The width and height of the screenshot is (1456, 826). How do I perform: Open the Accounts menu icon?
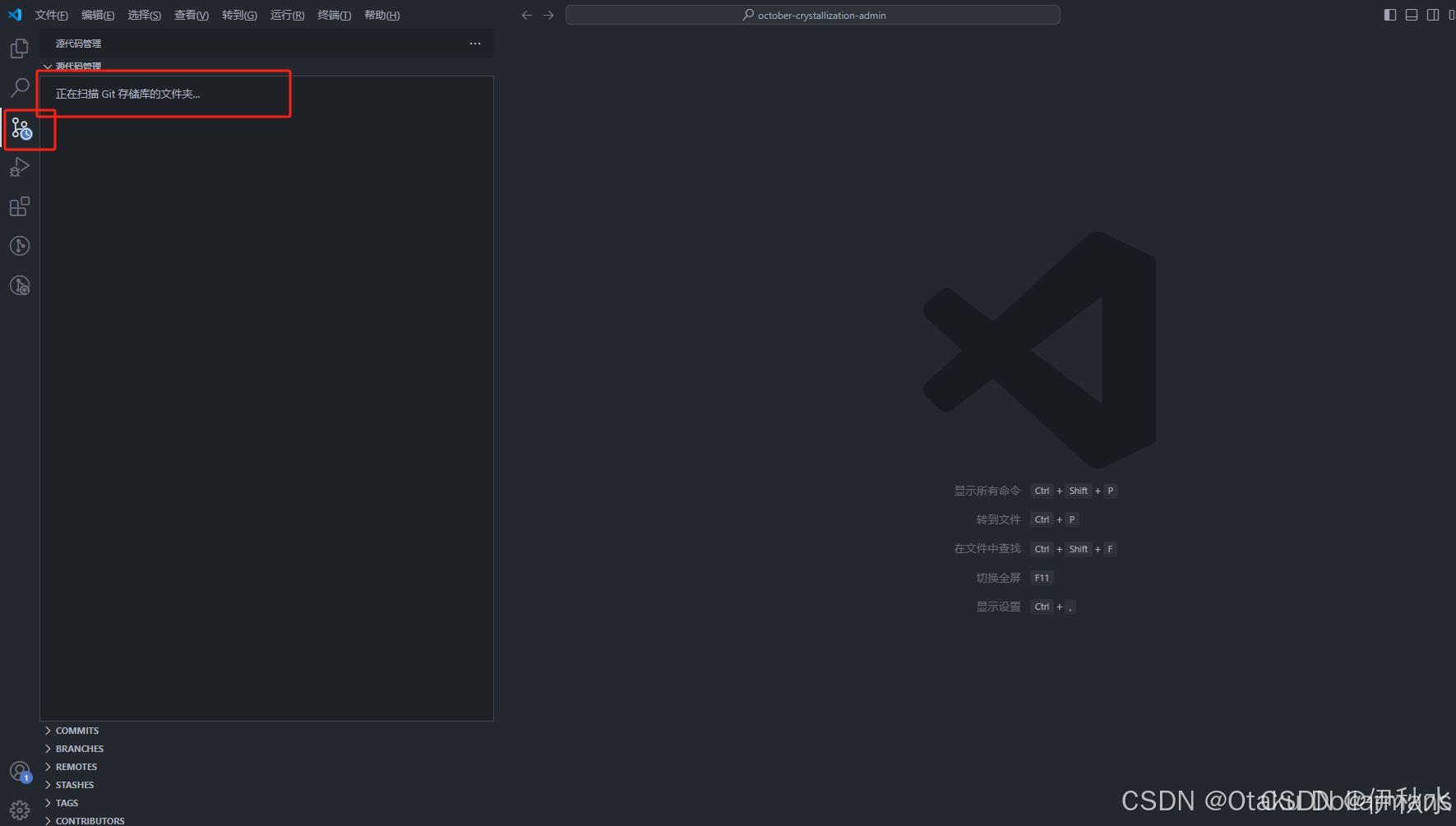pyautogui.click(x=20, y=772)
